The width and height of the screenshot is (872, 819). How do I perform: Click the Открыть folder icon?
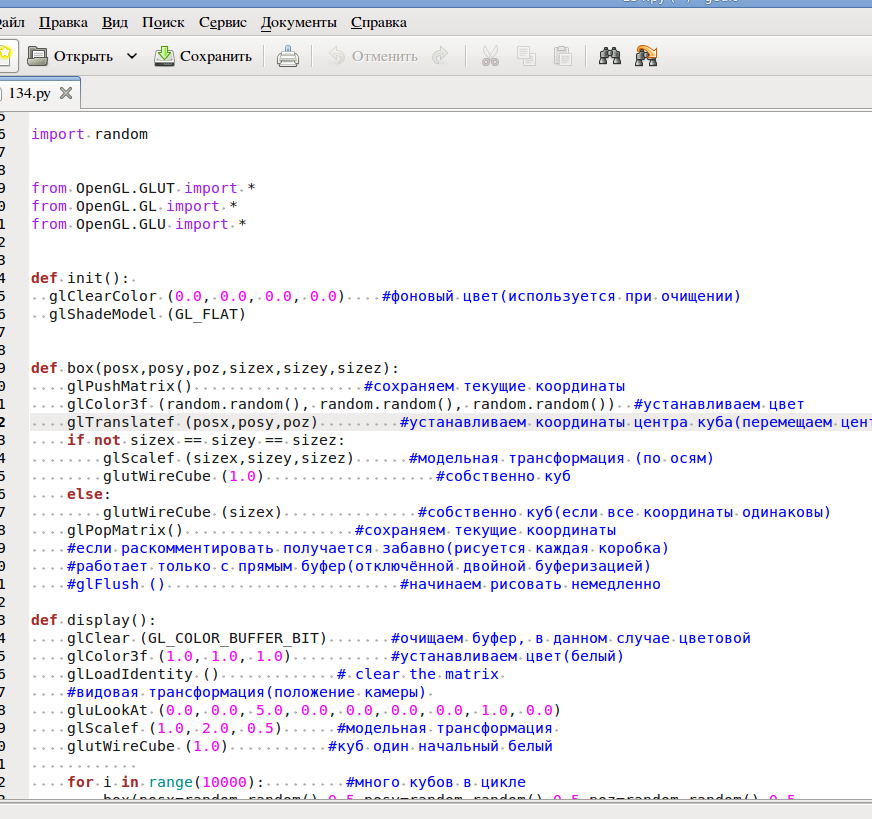tap(39, 56)
